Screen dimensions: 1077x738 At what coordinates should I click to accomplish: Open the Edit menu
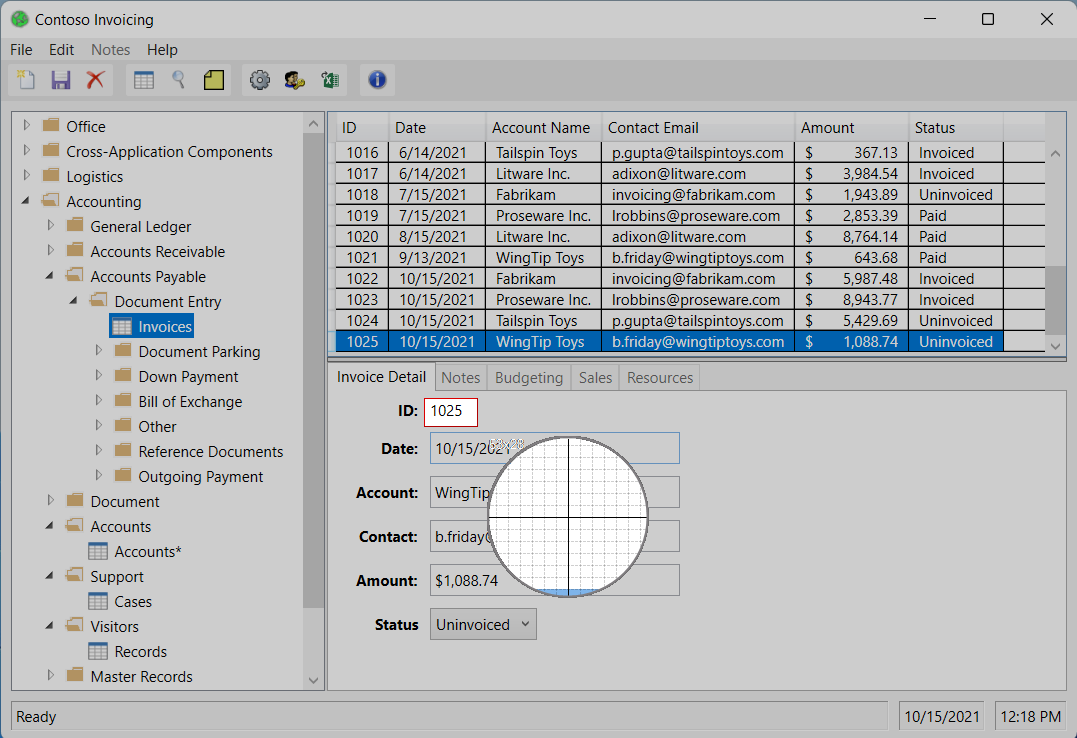click(61, 49)
